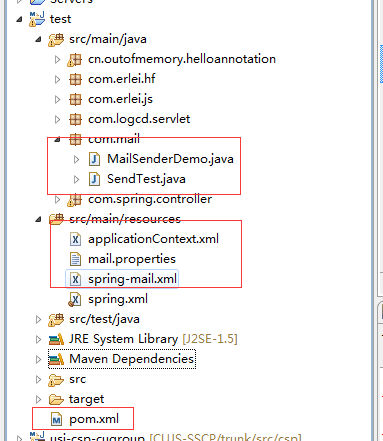Select JRE System Library [J2SE-1.5] label

point(153,339)
